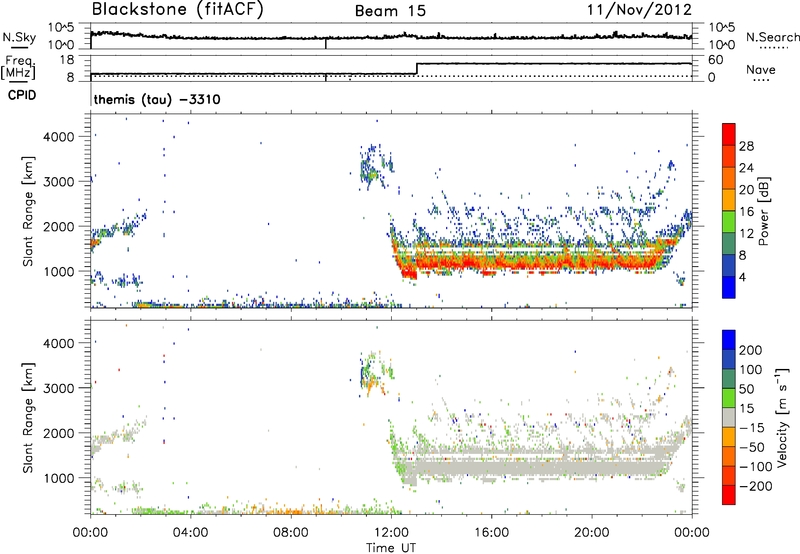The width and height of the screenshot is (800, 554).
Task: Click the "CPID" row label
Action: pos(22,95)
